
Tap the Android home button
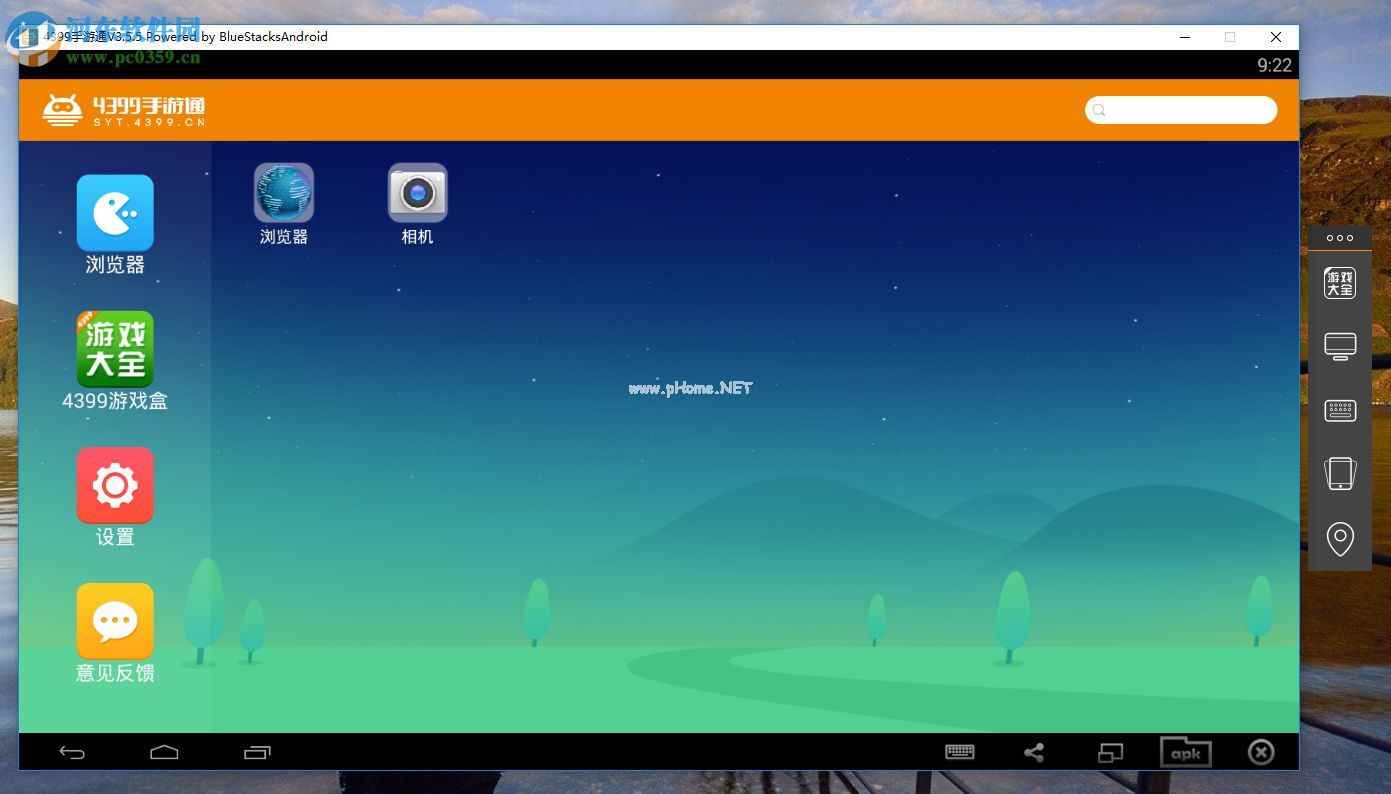click(x=164, y=752)
